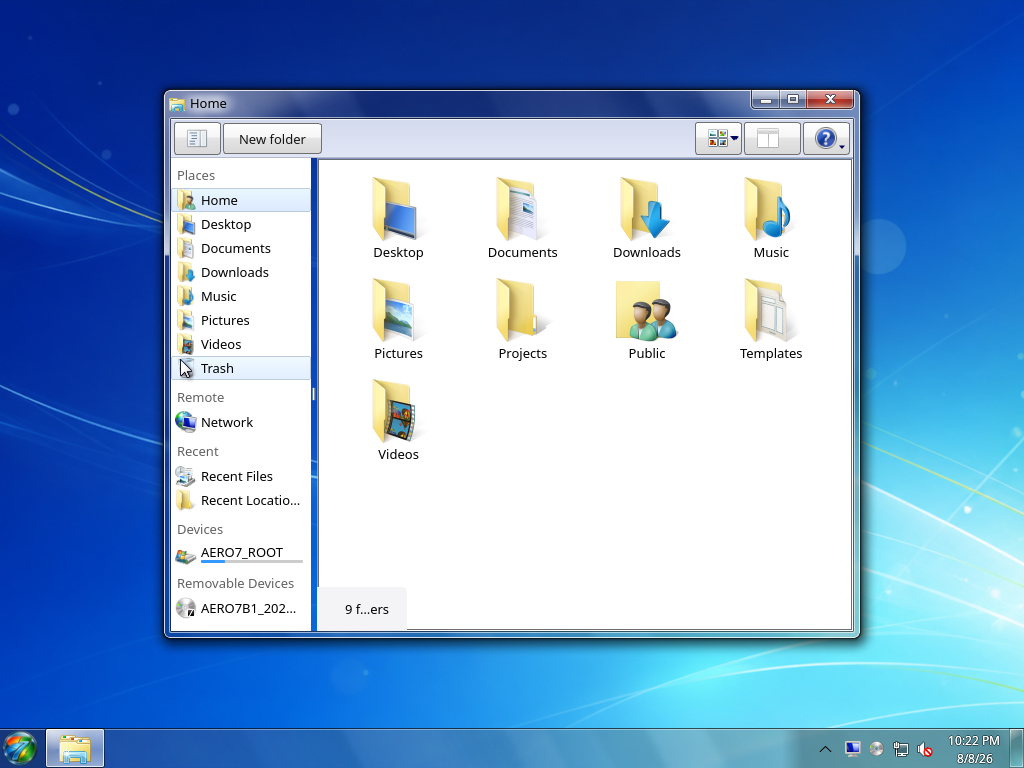Toggle the places sidebar panel button
This screenshot has width=1024, height=768.
pos(197,138)
